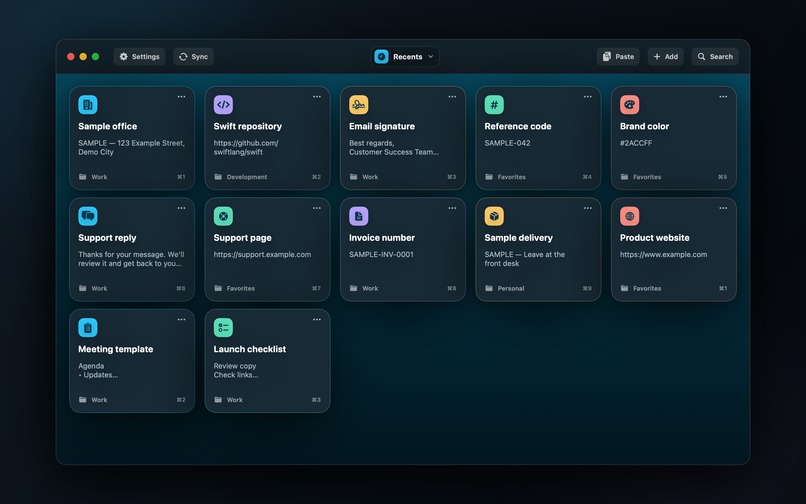Open more options for Reference code card
Viewport: 806px width, 504px height.
[588, 97]
